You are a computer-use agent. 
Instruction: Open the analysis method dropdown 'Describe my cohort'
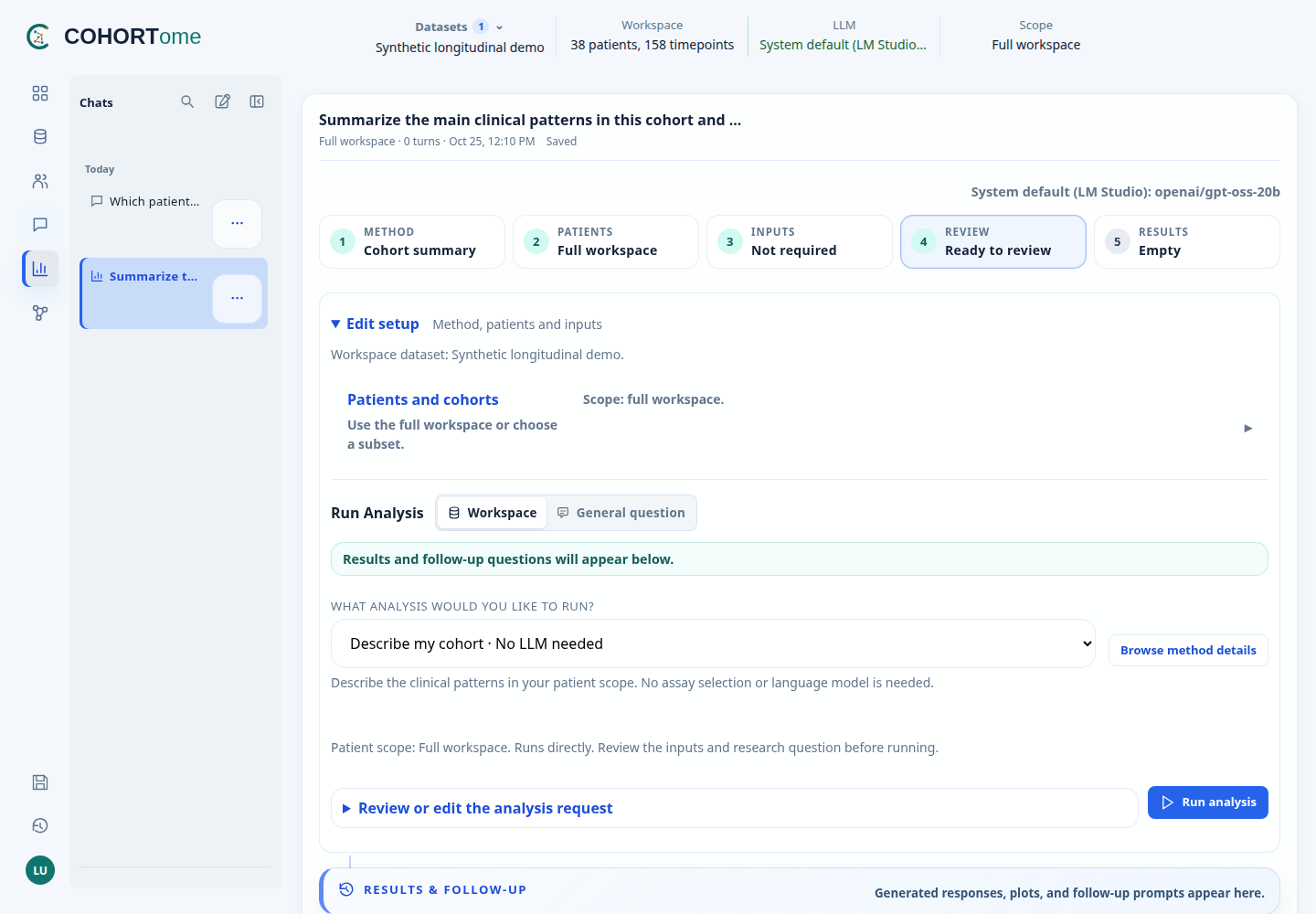click(713, 643)
